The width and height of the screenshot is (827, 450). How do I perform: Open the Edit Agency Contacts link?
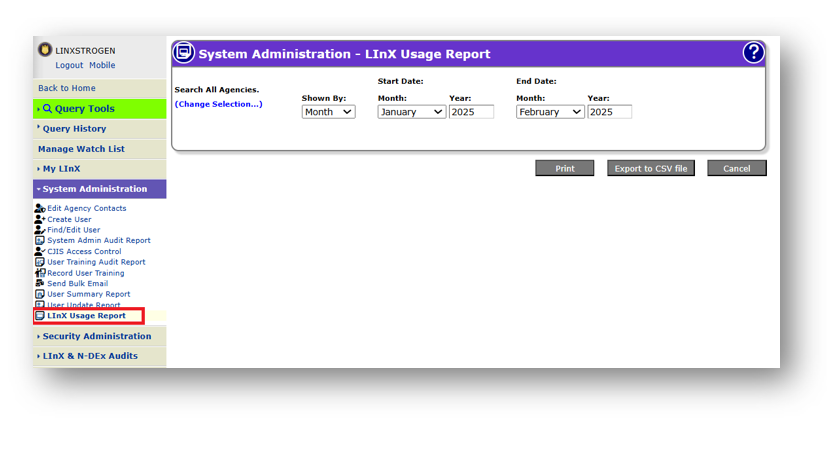[x=86, y=208]
